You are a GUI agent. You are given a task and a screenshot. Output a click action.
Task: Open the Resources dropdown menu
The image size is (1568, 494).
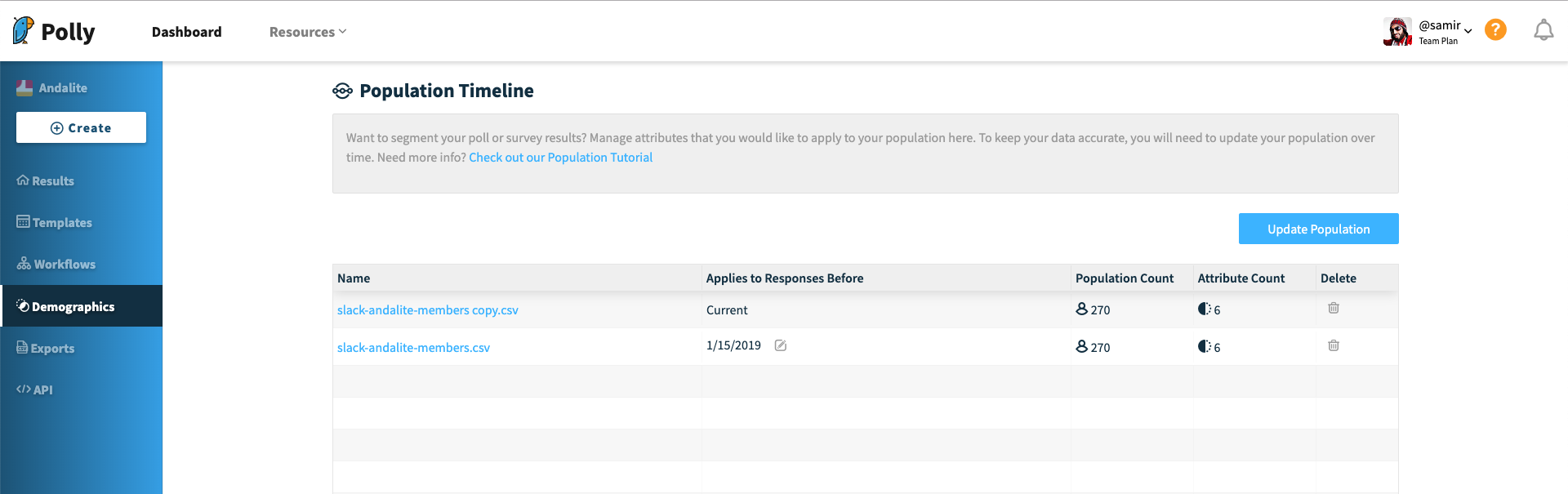308,32
